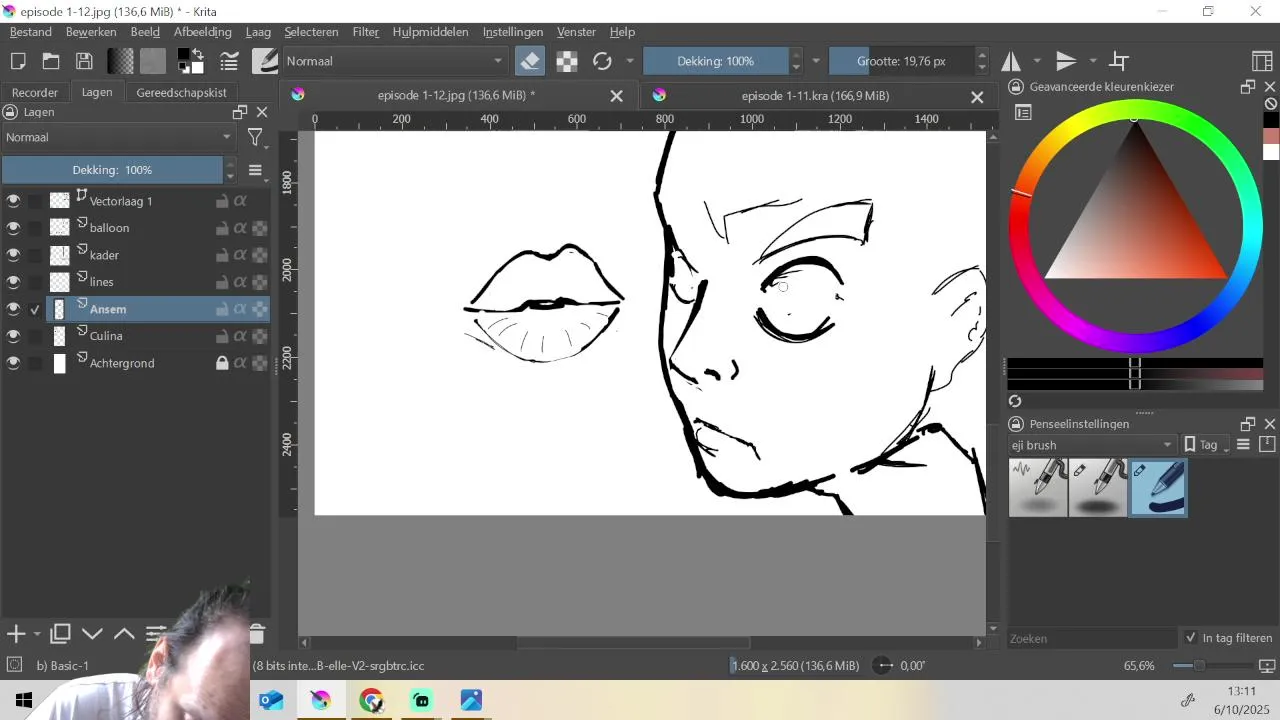The width and height of the screenshot is (1280, 720).
Task: Open workspace chooser icon at top right
Action: point(1262,61)
